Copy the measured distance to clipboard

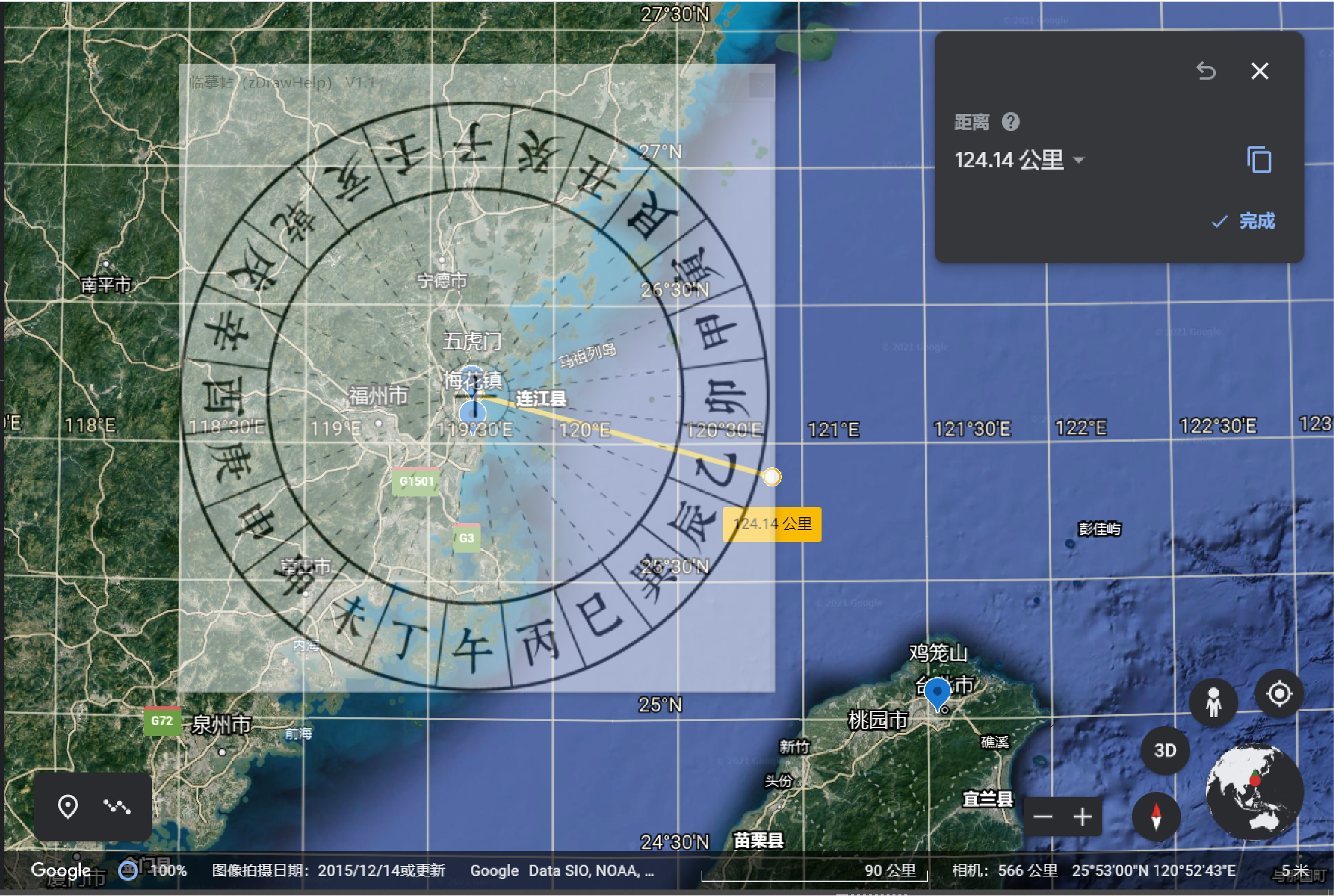pyautogui.click(x=1259, y=160)
